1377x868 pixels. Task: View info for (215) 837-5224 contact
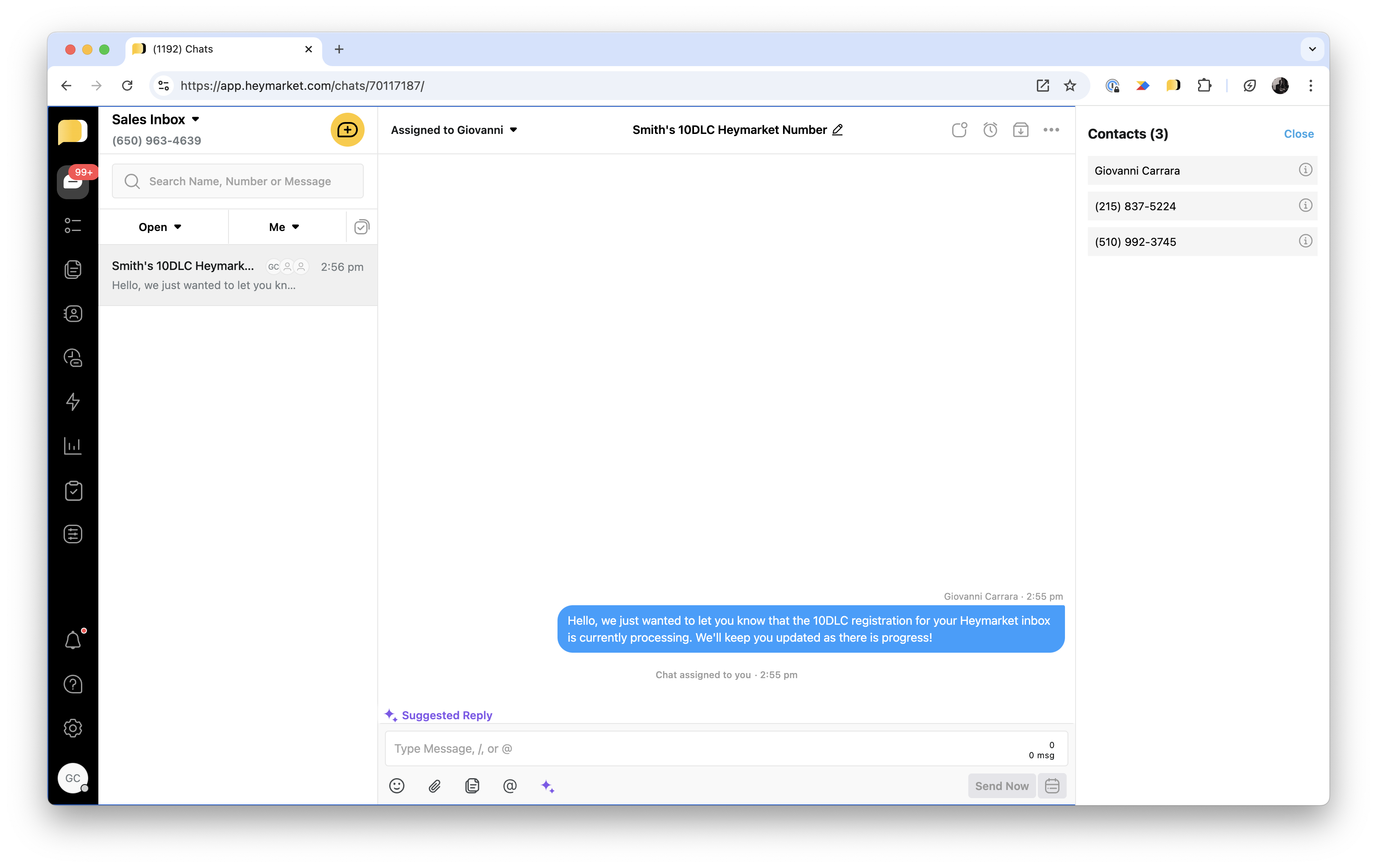1305,205
